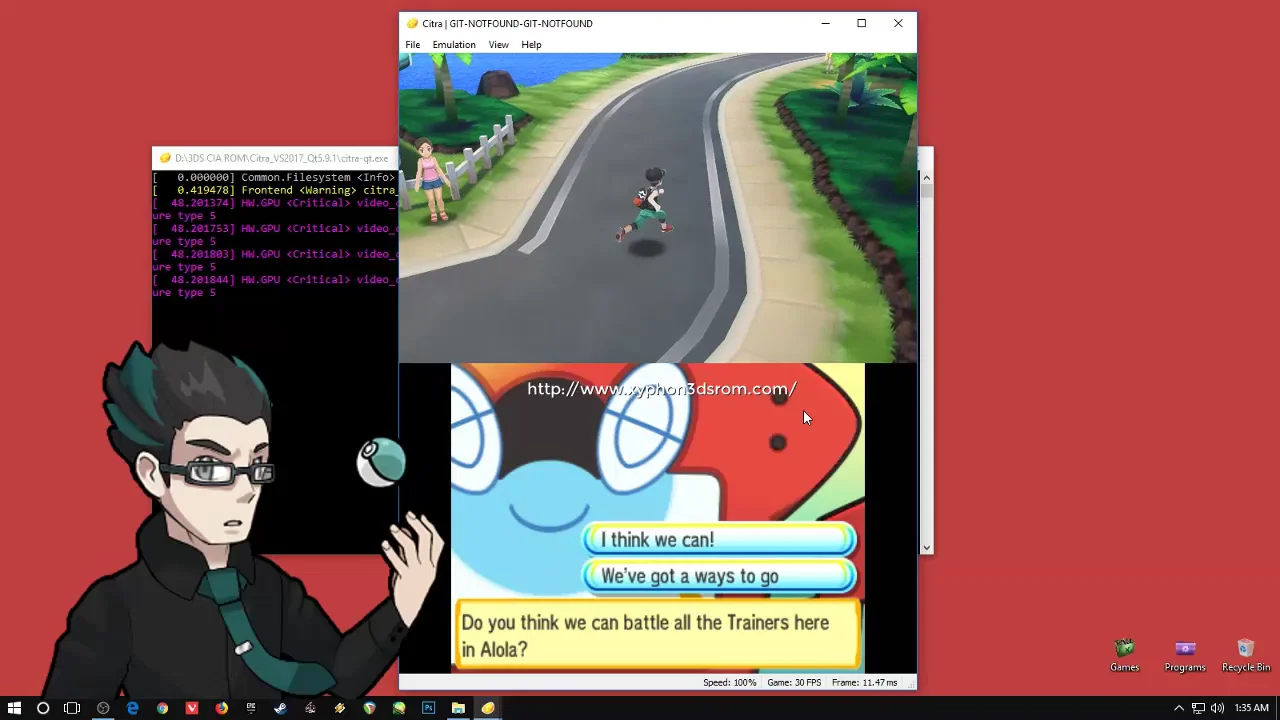Click the "Speed: 100%" status bar entry
This screenshot has height=720, width=1280.
pyautogui.click(x=730, y=683)
